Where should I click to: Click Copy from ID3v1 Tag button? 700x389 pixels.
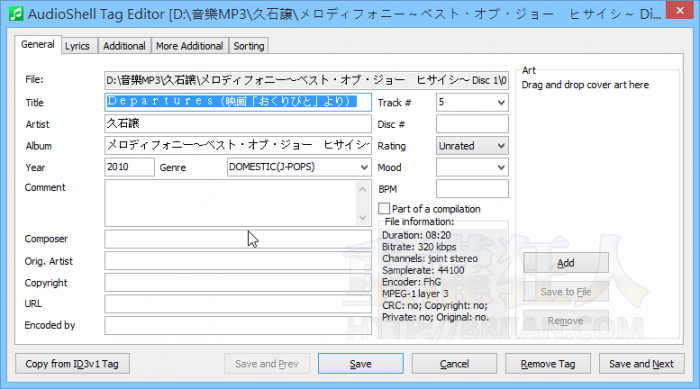[72, 364]
